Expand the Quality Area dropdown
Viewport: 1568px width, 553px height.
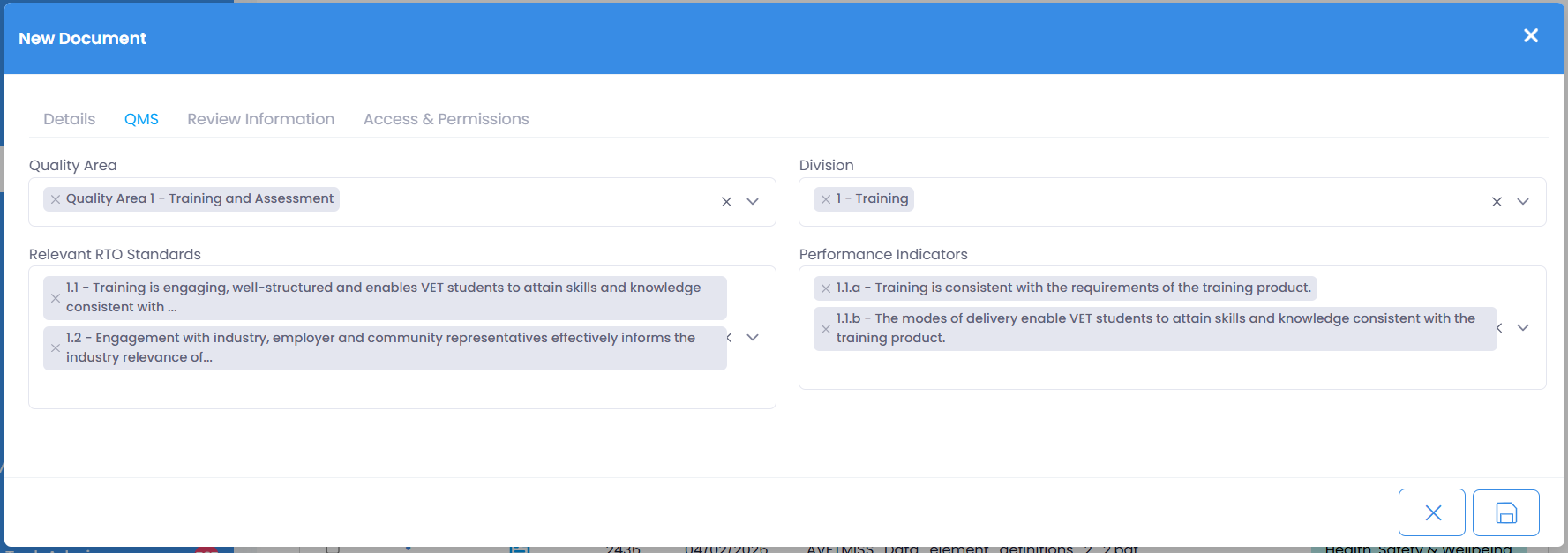point(753,202)
